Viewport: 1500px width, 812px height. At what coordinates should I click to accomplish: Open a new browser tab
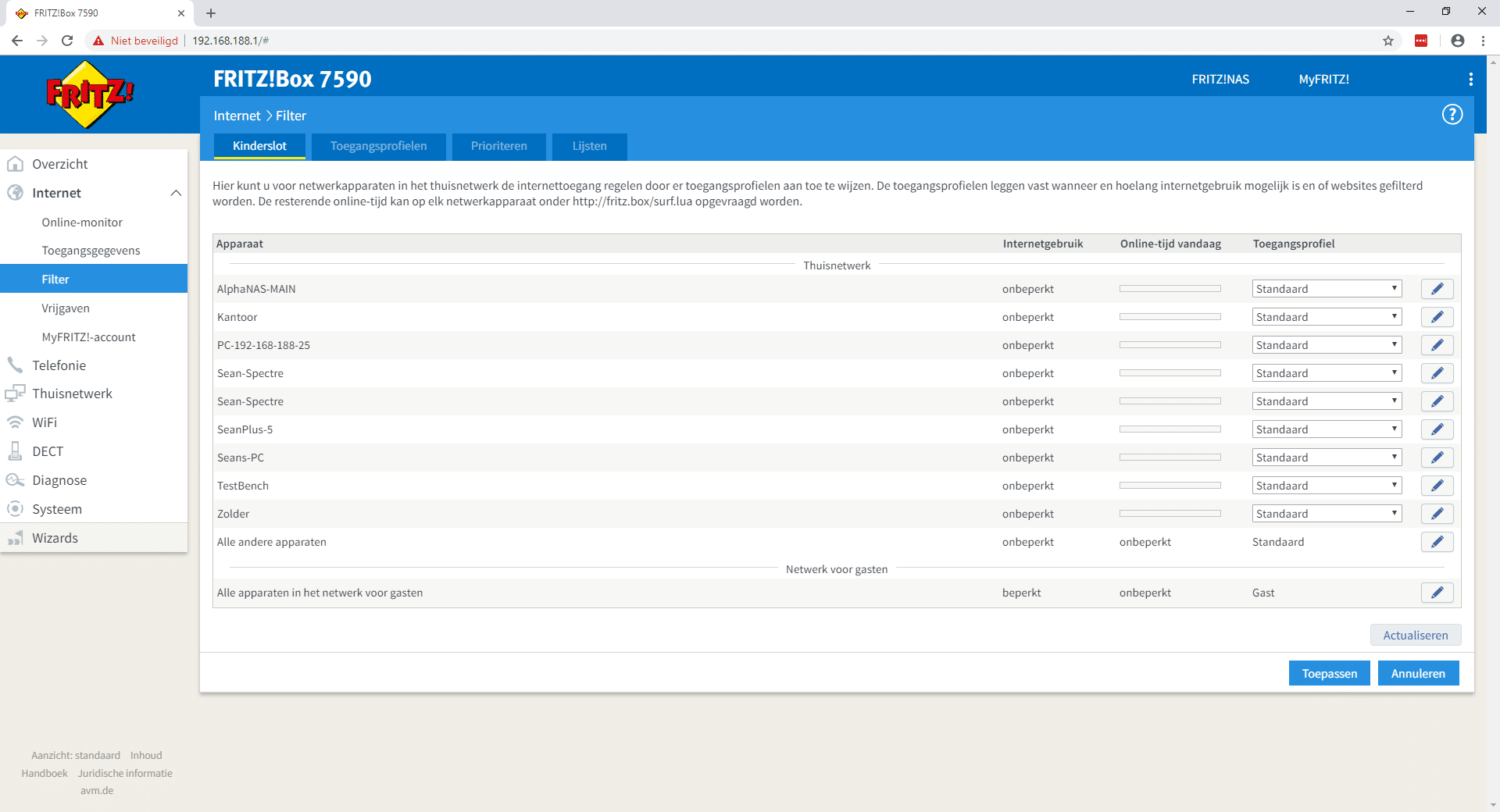click(211, 13)
